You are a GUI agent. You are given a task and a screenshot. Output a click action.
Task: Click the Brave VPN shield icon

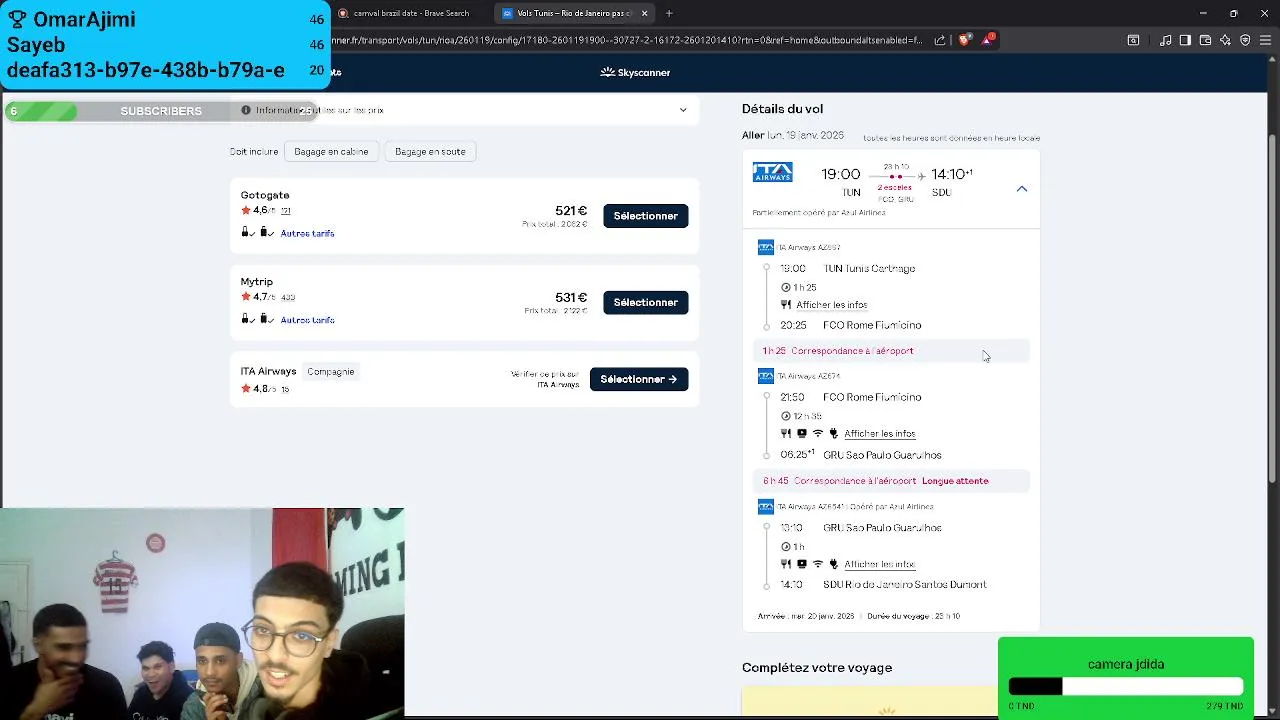[1245, 40]
